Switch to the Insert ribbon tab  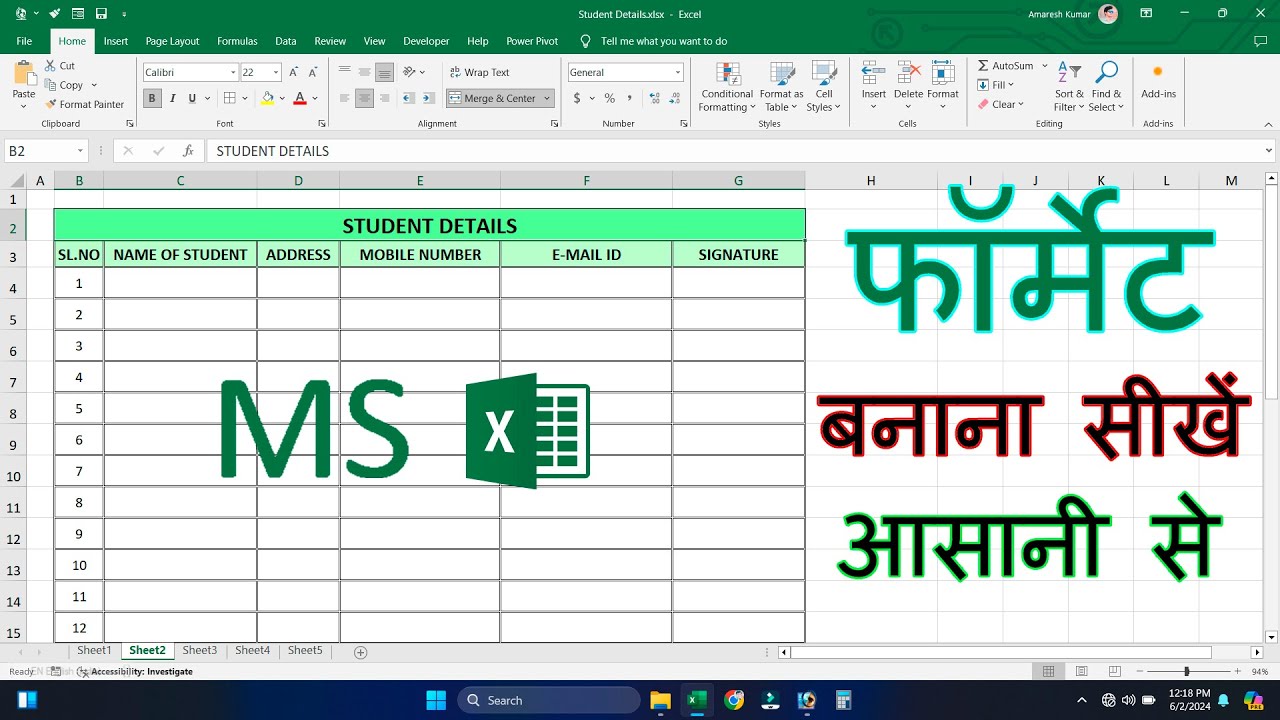[x=116, y=41]
